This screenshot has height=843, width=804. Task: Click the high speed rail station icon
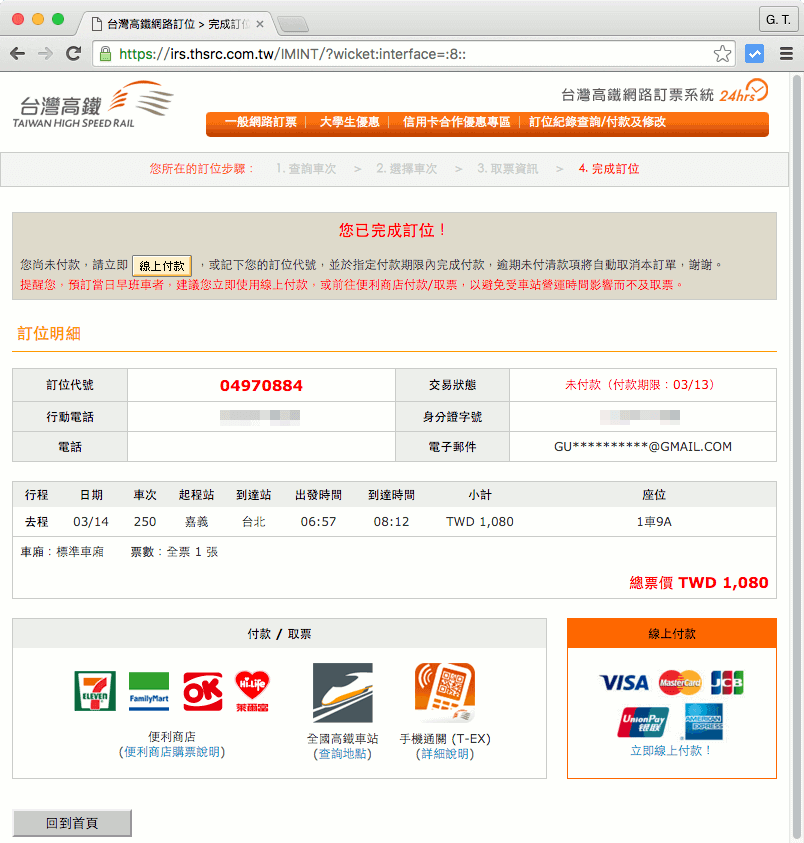coord(342,693)
